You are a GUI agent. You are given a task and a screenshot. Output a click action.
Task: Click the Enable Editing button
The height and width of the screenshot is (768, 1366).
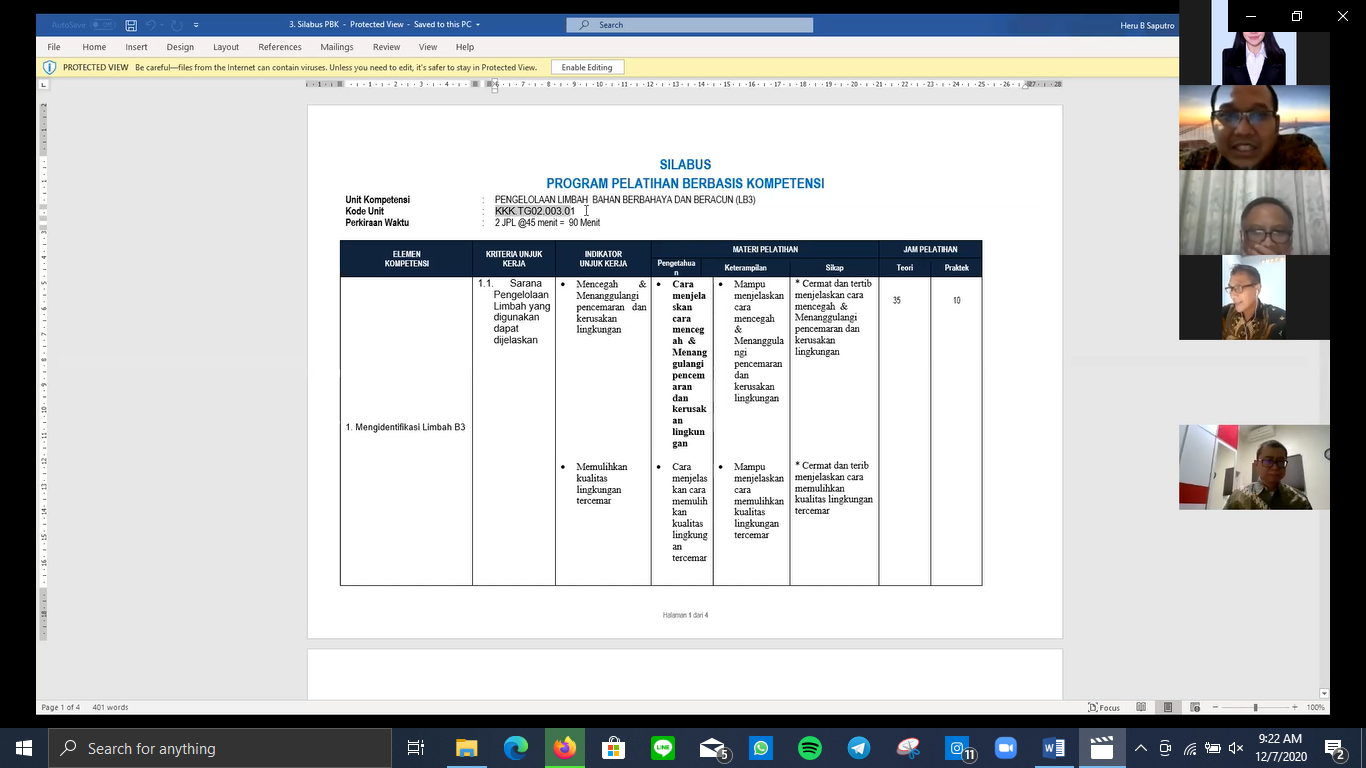pos(587,67)
